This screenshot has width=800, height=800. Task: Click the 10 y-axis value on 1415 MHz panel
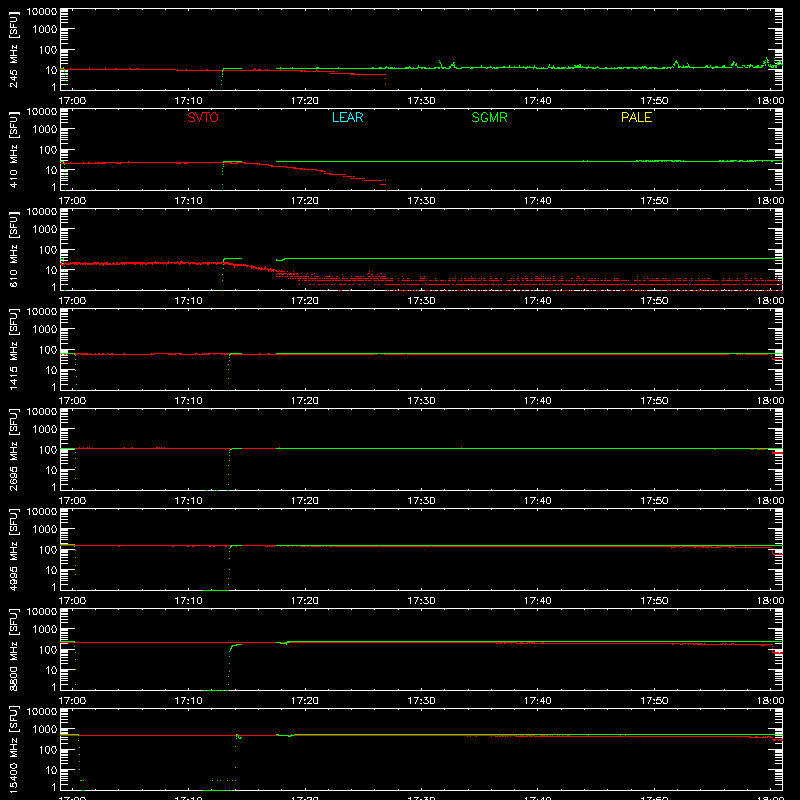click(51, 370)
